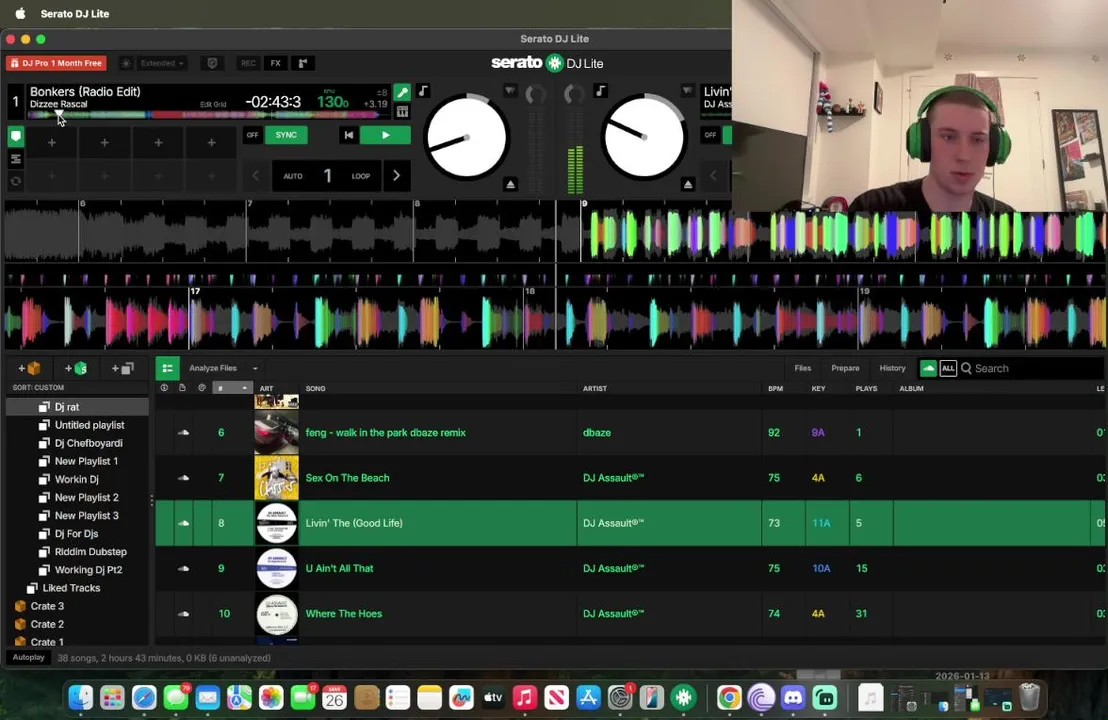Click Sex On The Beach album art

(276, 478)
